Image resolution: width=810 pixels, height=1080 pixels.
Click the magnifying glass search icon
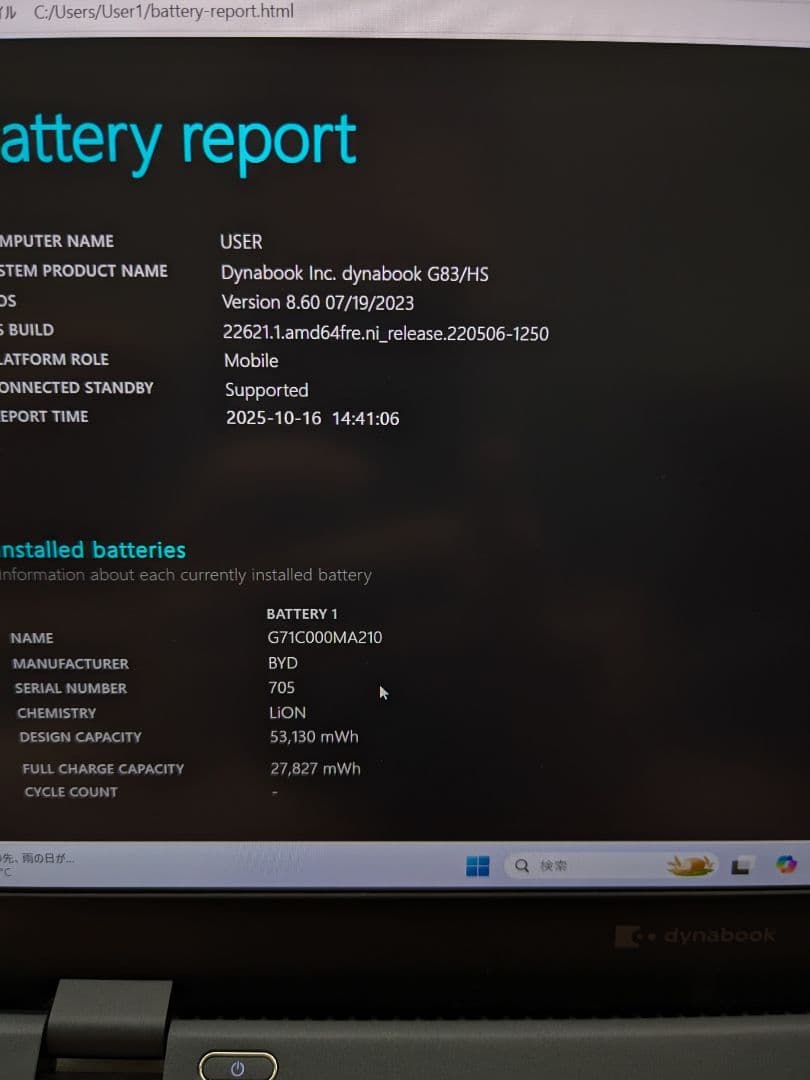(521, 864)
